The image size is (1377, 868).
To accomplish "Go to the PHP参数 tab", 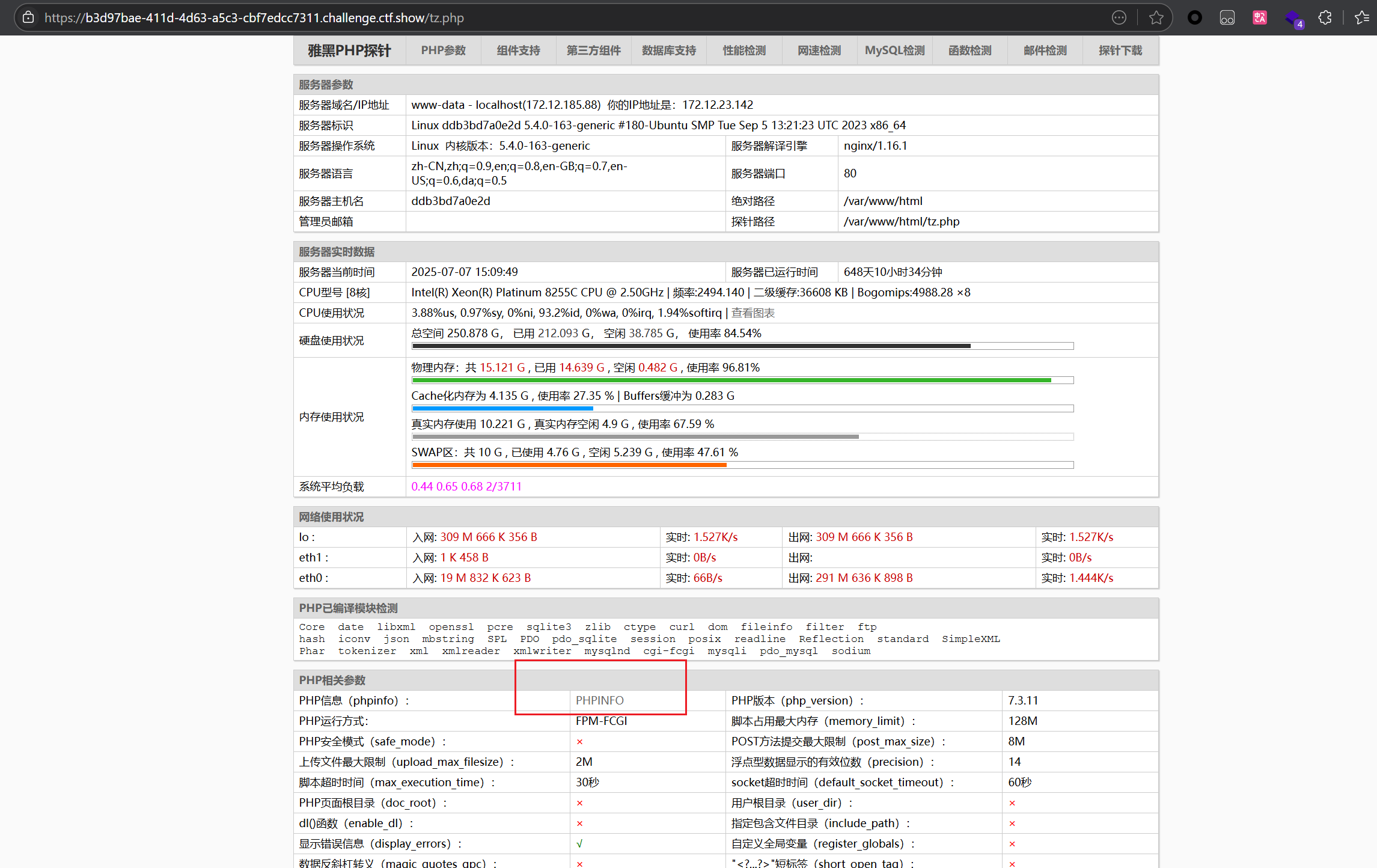I will pyautogui.click(x=443, y=50).
